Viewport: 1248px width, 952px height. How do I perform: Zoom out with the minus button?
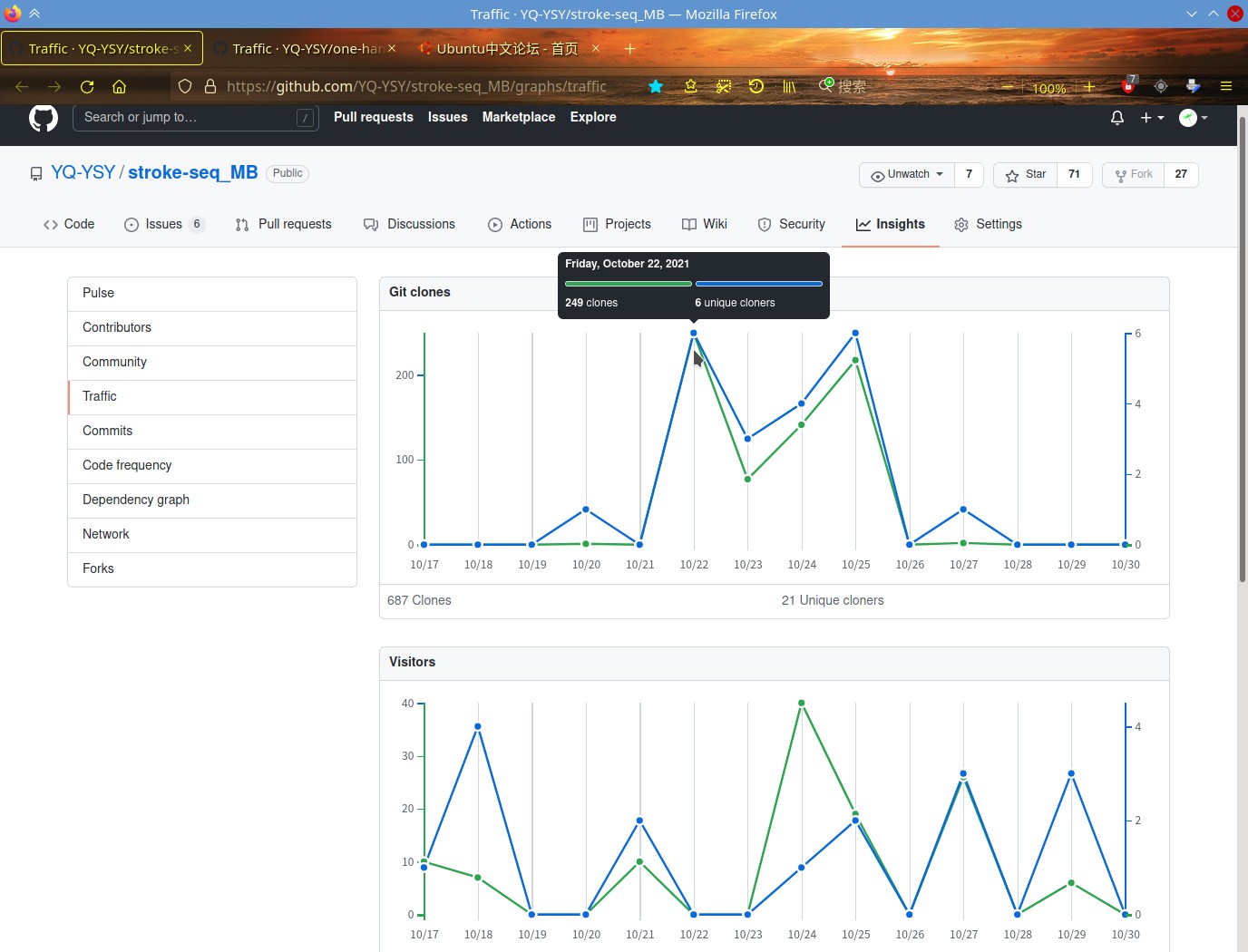click(x=1008, y=87)
